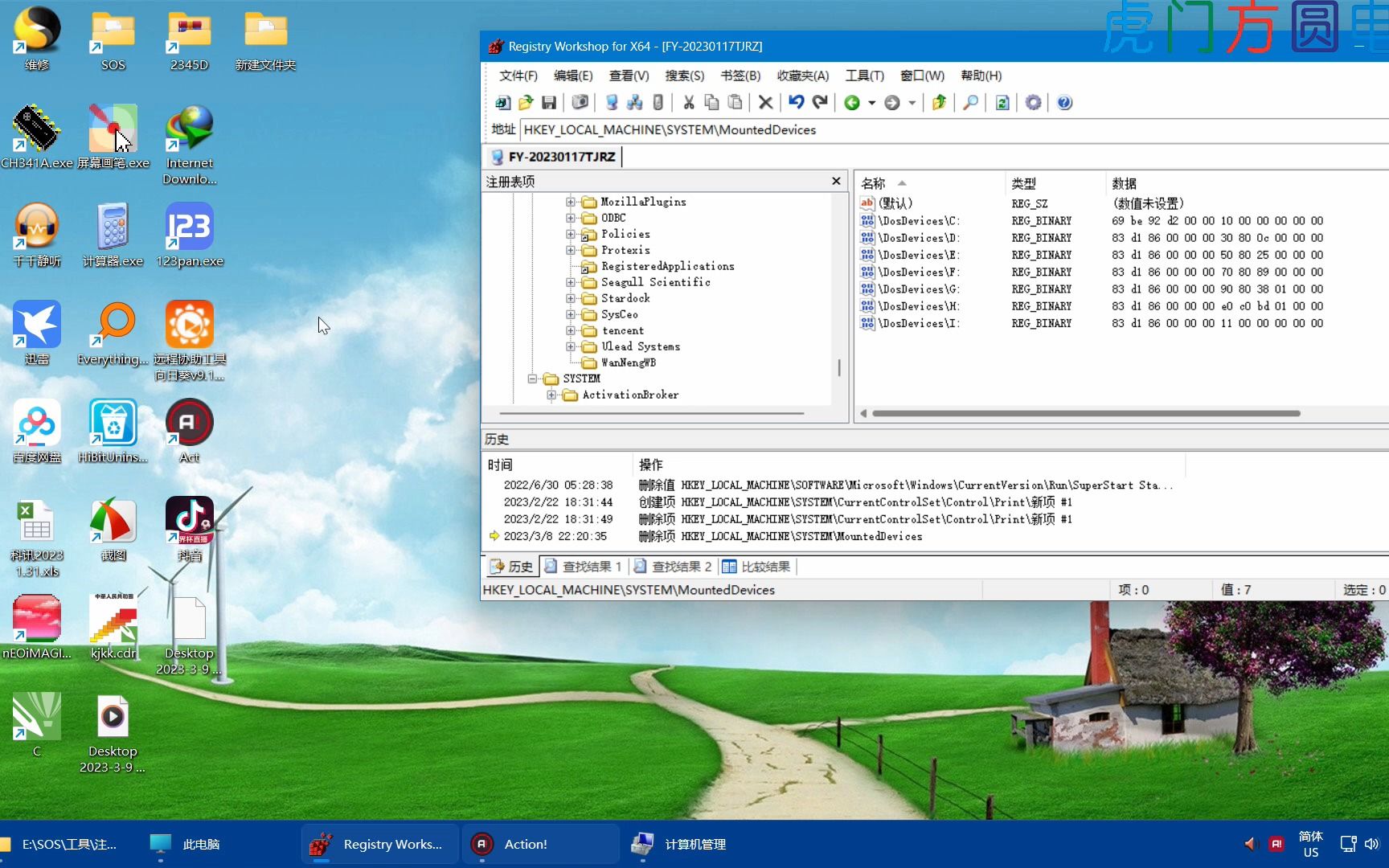The width and height of the screenshot is (1389, 868).
Task: Expand the Protexis tree node
Action: pos(570,250)
